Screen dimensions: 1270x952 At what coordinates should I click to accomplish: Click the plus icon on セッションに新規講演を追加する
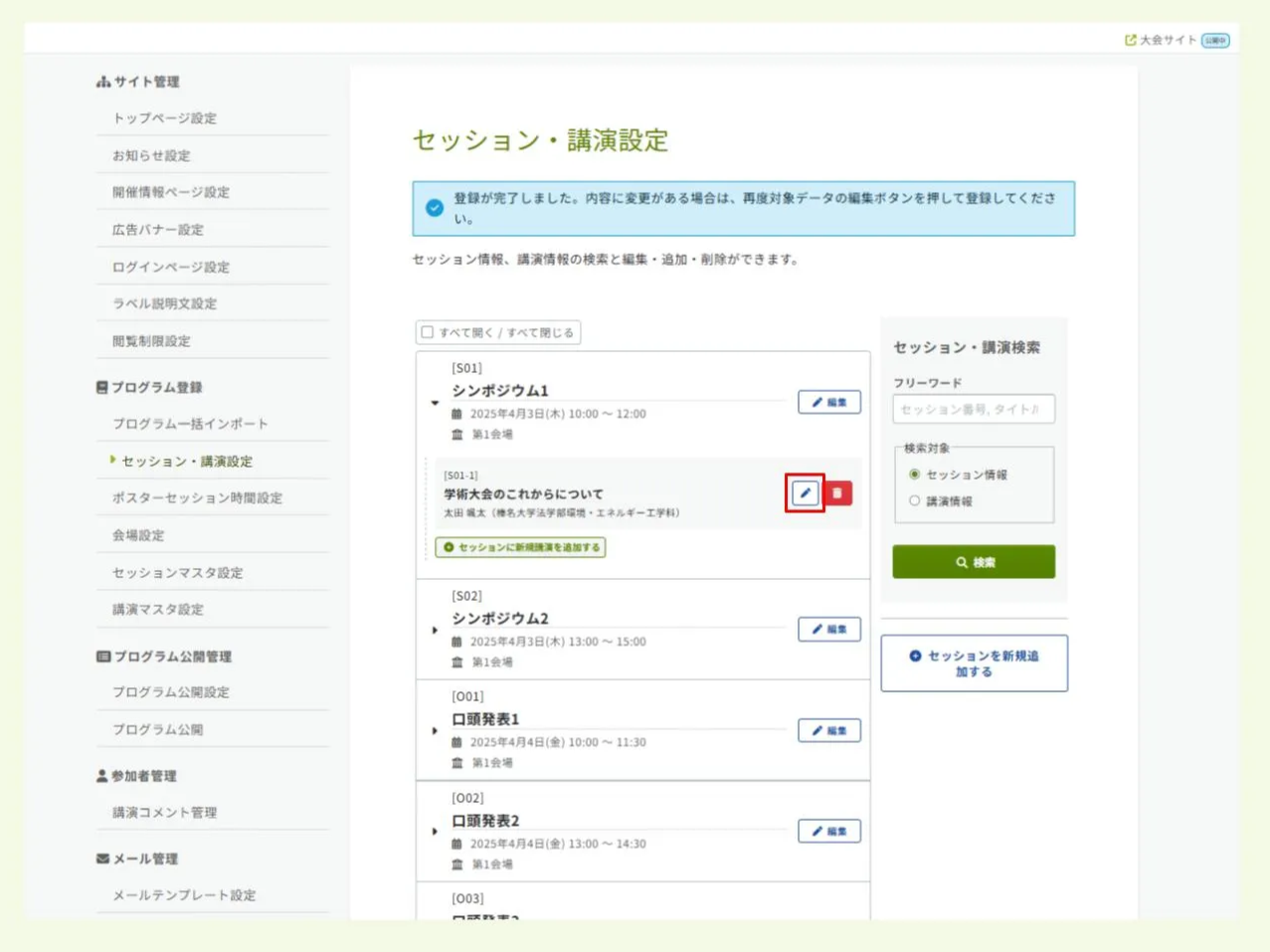tap(450, 547)
